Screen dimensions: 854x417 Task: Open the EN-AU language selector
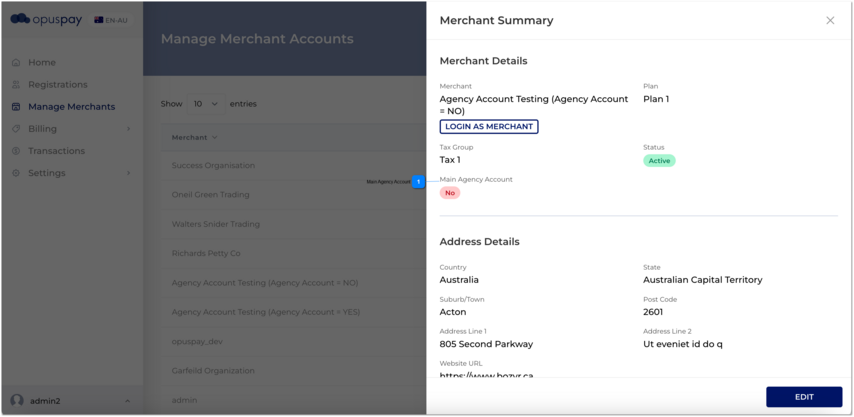111,20
